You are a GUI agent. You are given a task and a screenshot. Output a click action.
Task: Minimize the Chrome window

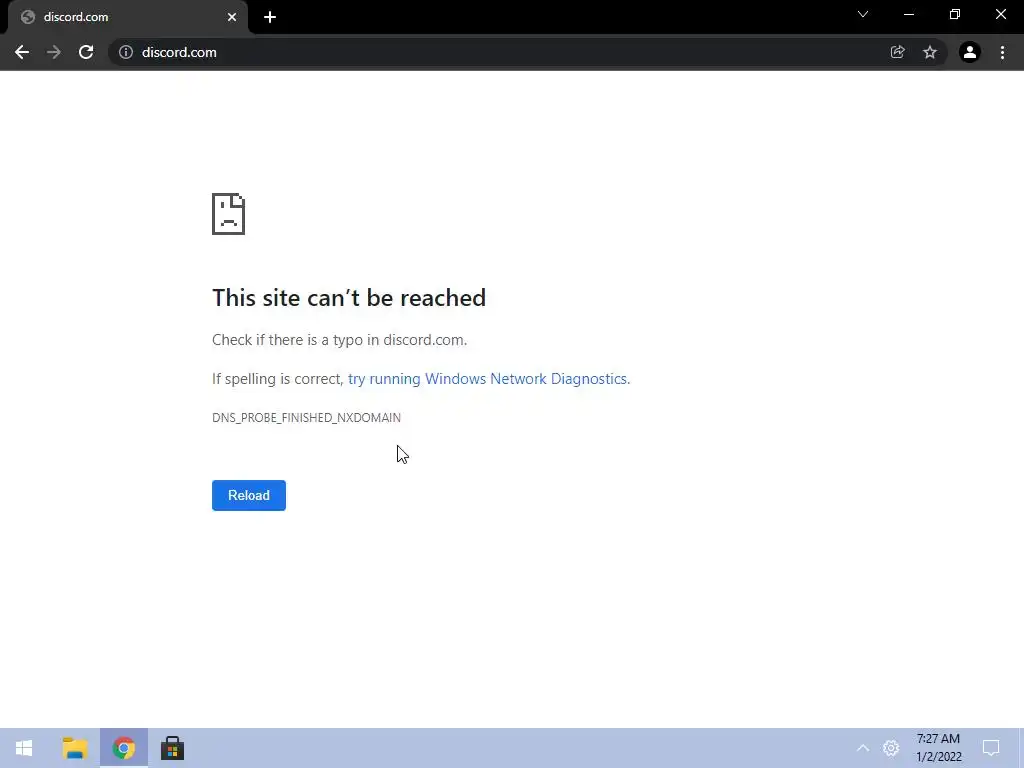point(908,14)
